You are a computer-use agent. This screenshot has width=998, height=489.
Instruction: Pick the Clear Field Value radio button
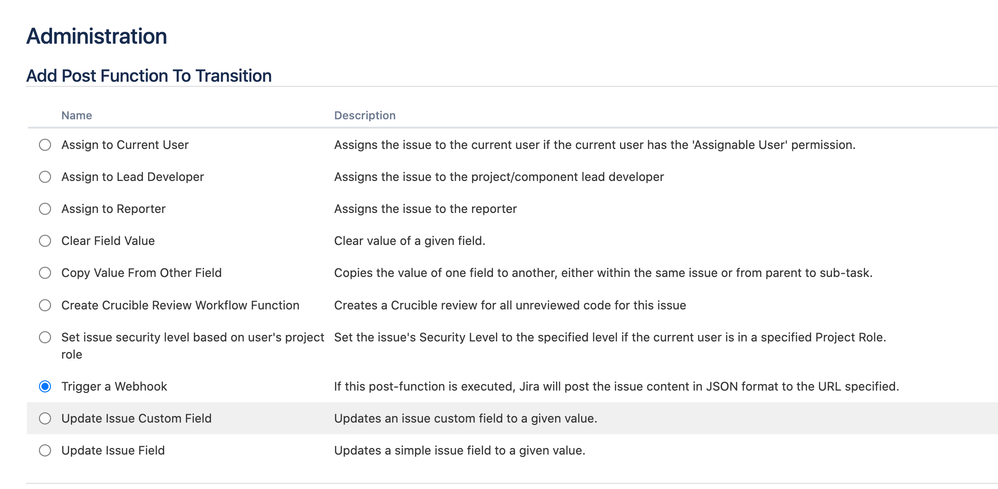45,241
